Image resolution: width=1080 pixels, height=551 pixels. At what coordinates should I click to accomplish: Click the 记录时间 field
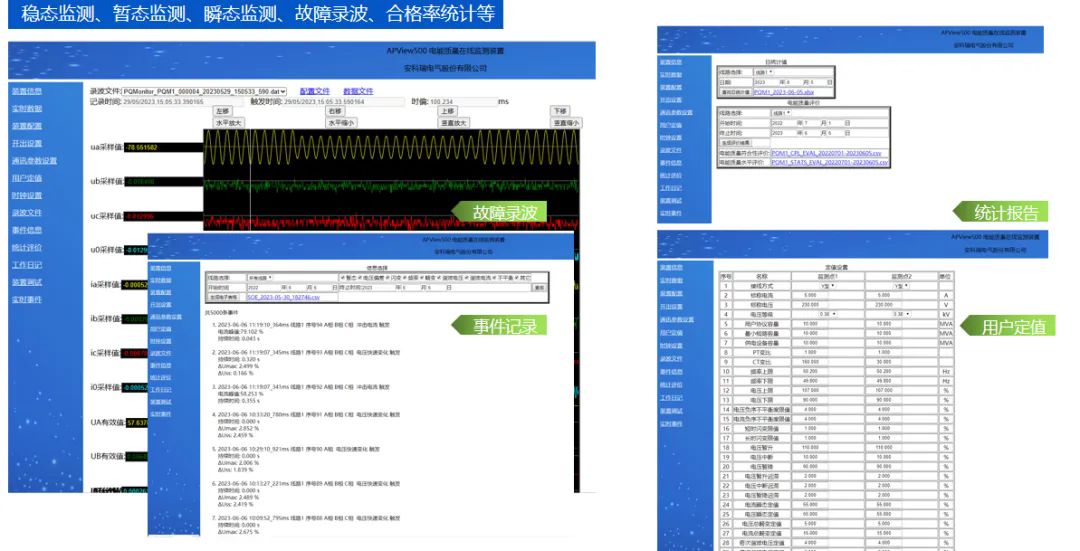182,102
